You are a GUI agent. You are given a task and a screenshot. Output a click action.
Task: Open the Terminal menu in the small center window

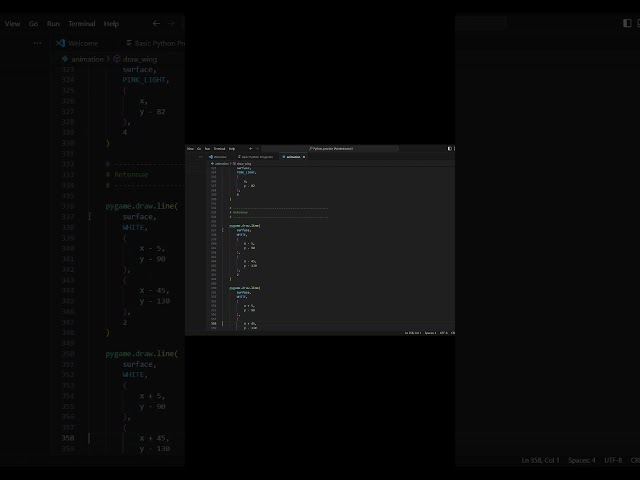[x=219, y=149]
